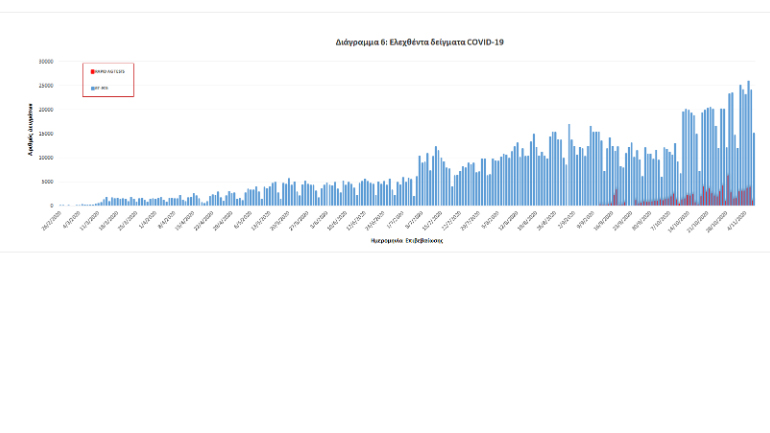The image size is (770, 433).
Task: Click the 20000 y-axis tick label
Action: [x=45, y=109]
